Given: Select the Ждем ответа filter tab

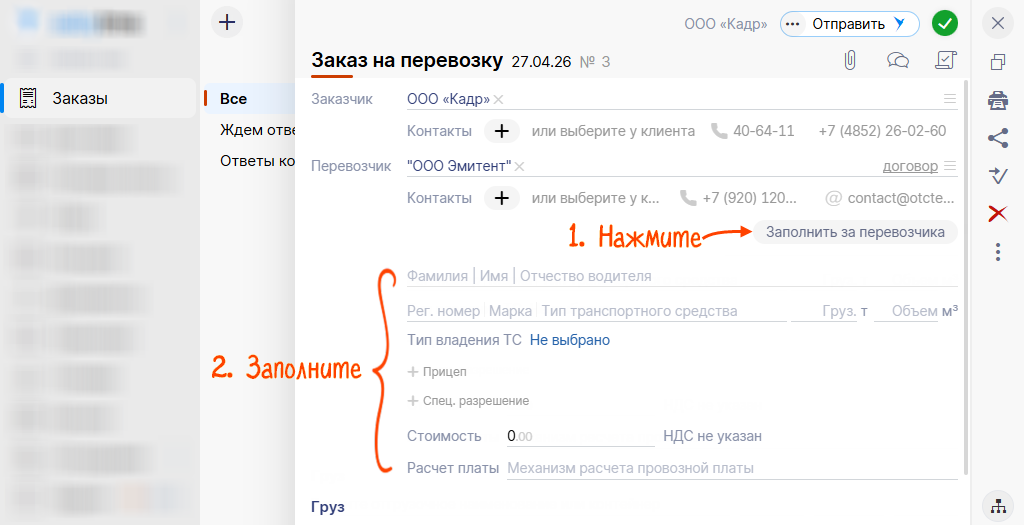Looking at the screenshot, I should [257, 130].
